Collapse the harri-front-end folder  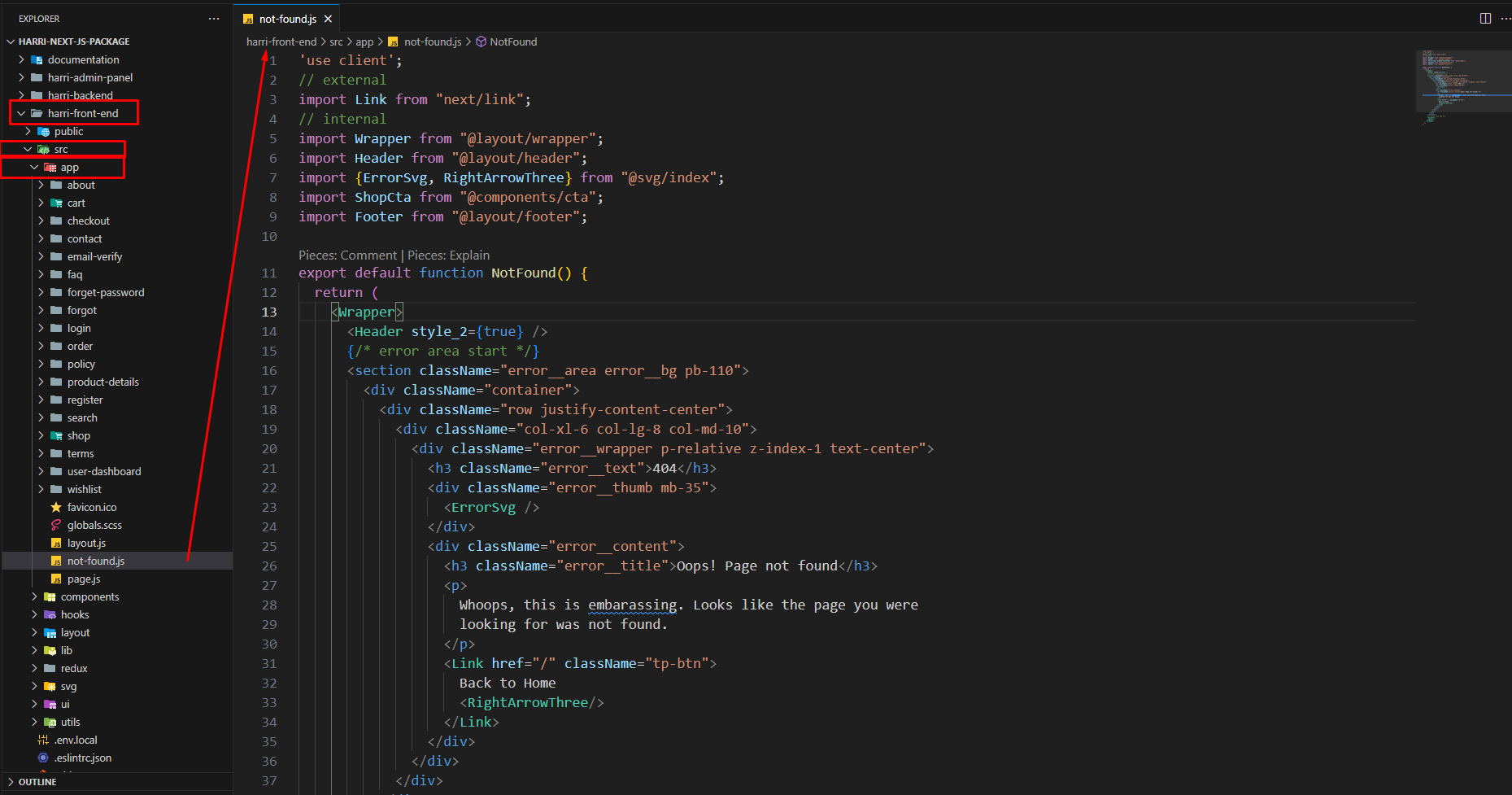[x=22, y=113]
